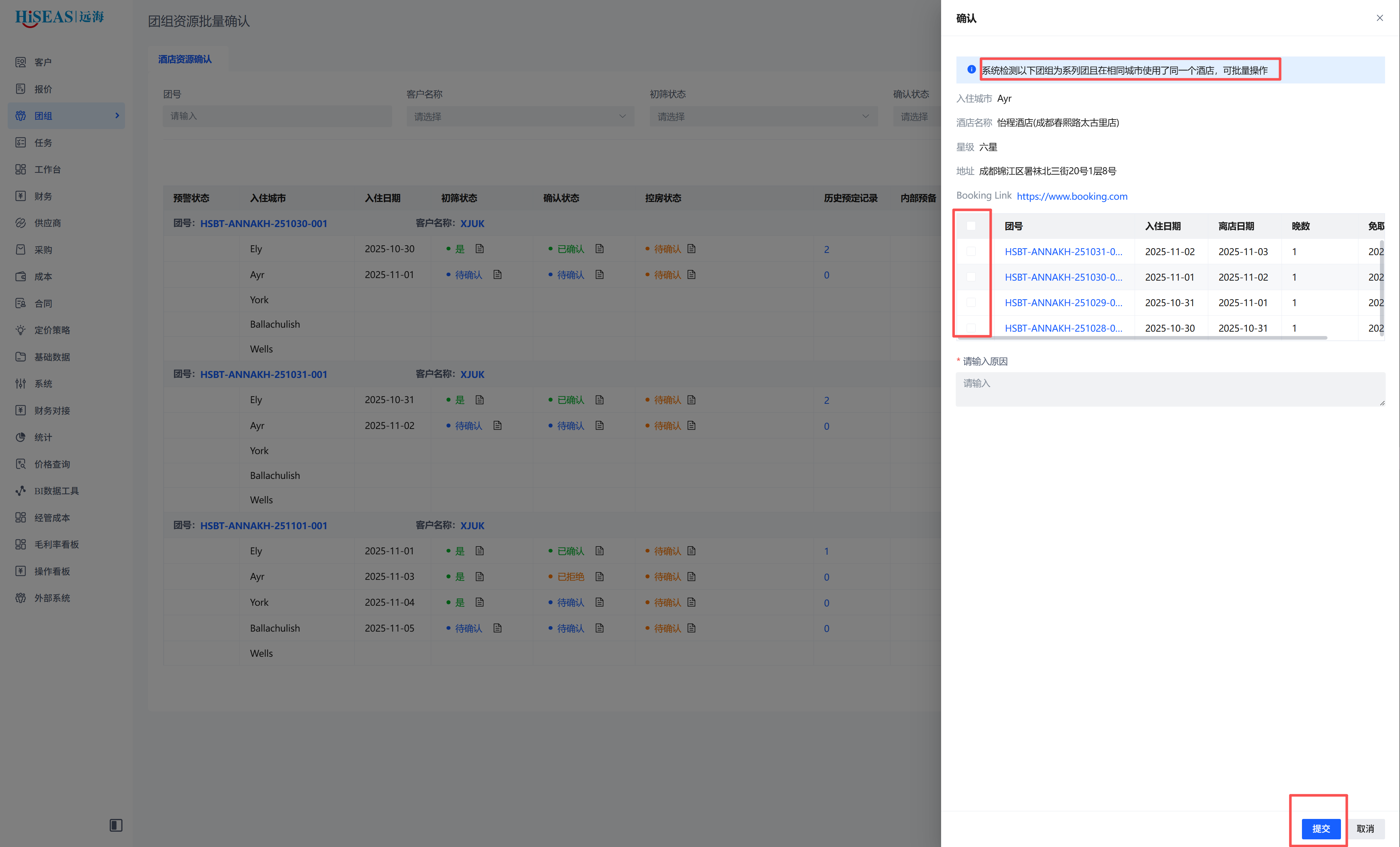Check the row with check-in 2025-10-31
The height and width of the screenshot is (847, 1400).
(x=971, y=303)
